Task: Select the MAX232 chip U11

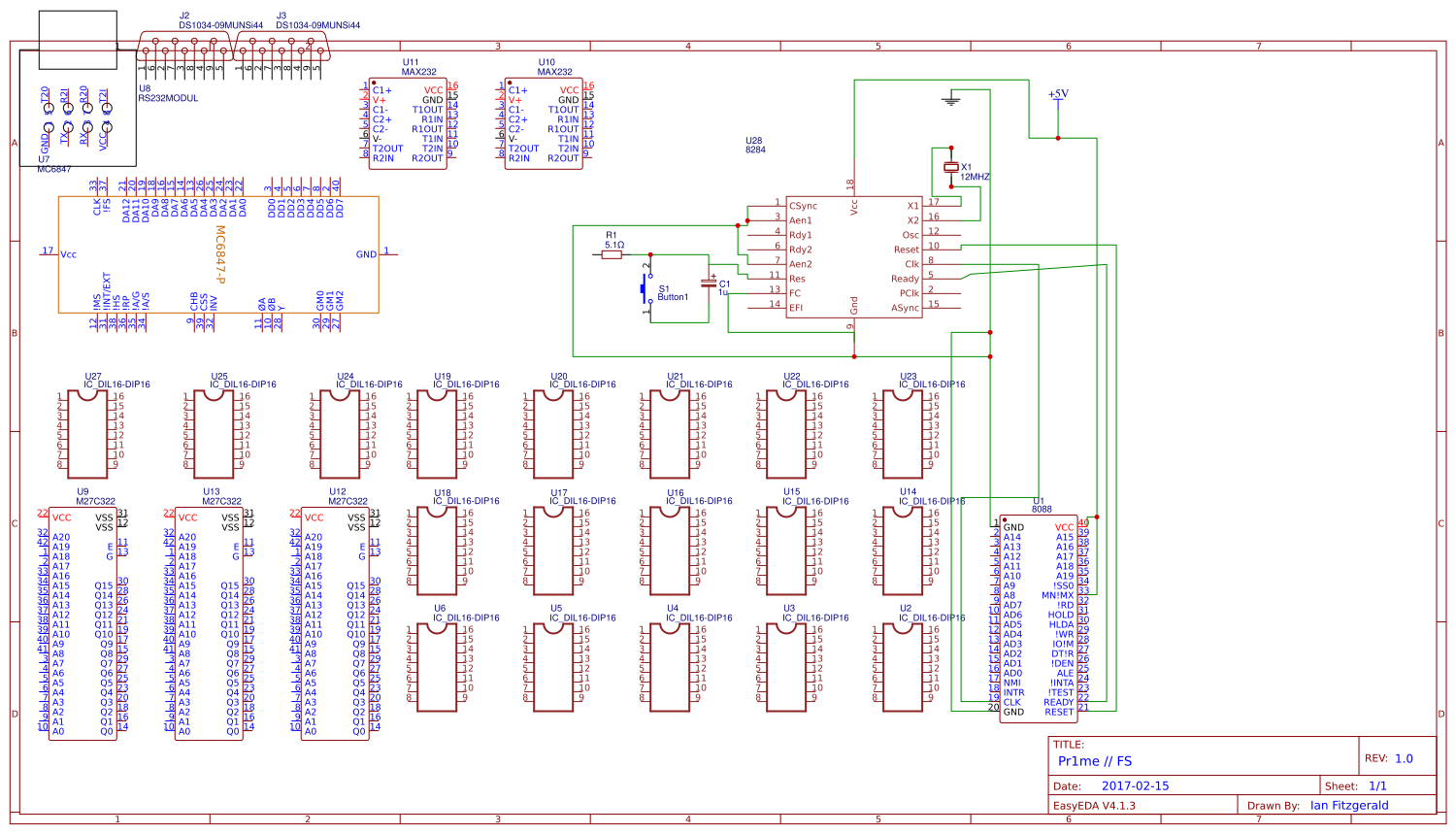Action: (406, 121)
